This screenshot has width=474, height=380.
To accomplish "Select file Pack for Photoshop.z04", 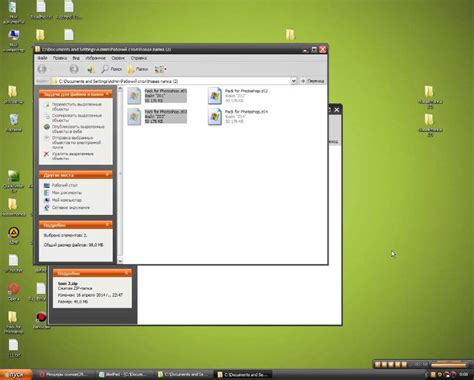I will pos(238,116).
